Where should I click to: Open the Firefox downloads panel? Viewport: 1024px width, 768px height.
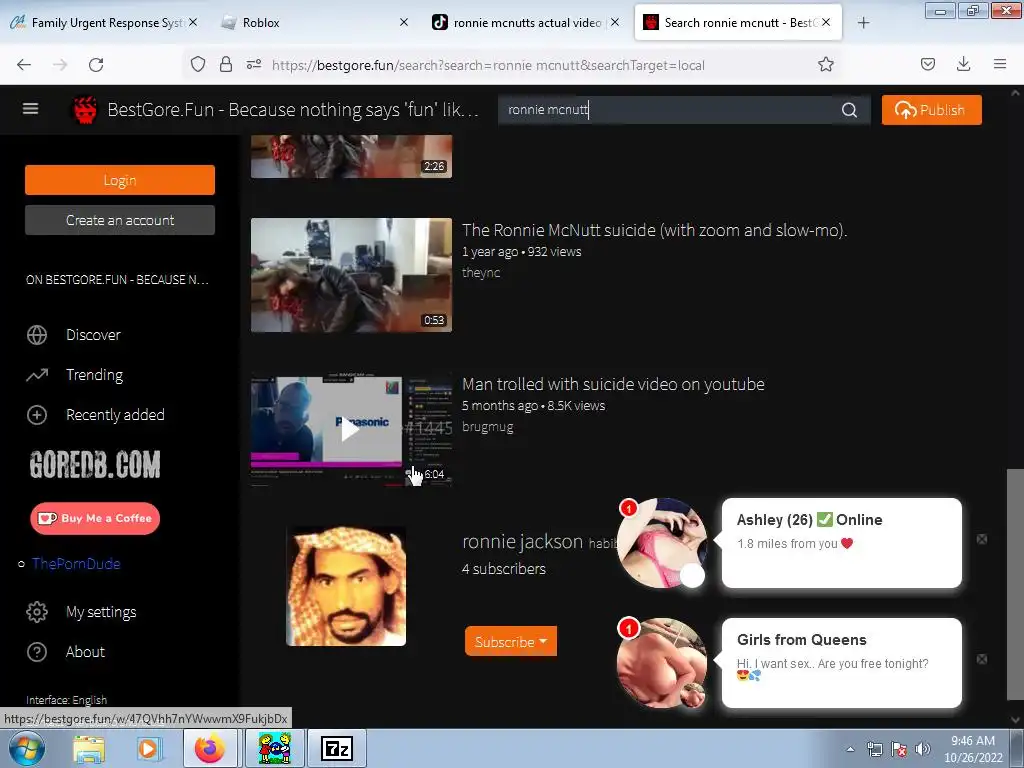(963, 64)
